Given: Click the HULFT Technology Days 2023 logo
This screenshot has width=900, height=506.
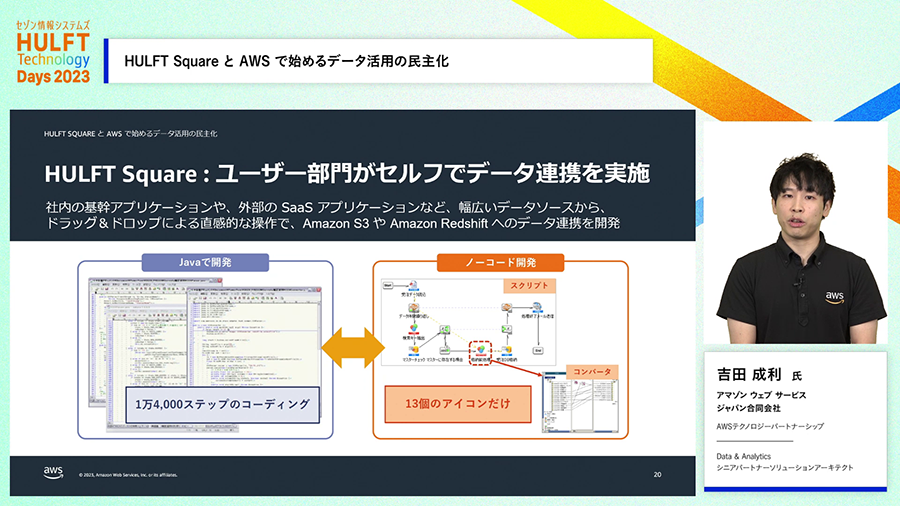Looking at the screenshot, I should [x=53, y=51].
